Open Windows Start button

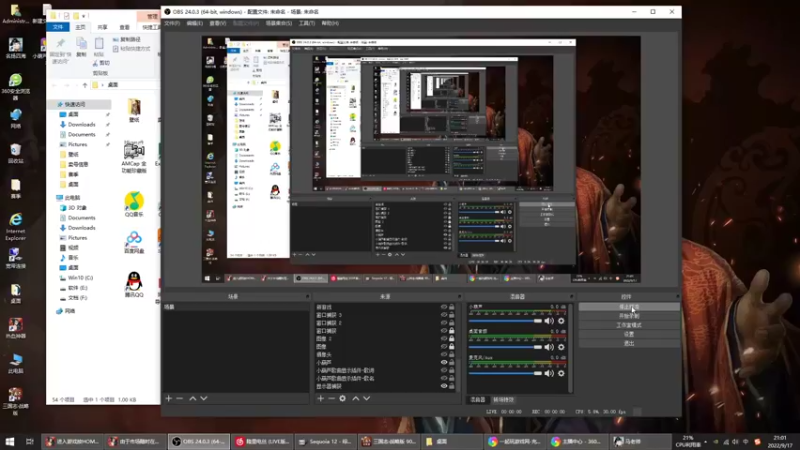tap(10, 441)
